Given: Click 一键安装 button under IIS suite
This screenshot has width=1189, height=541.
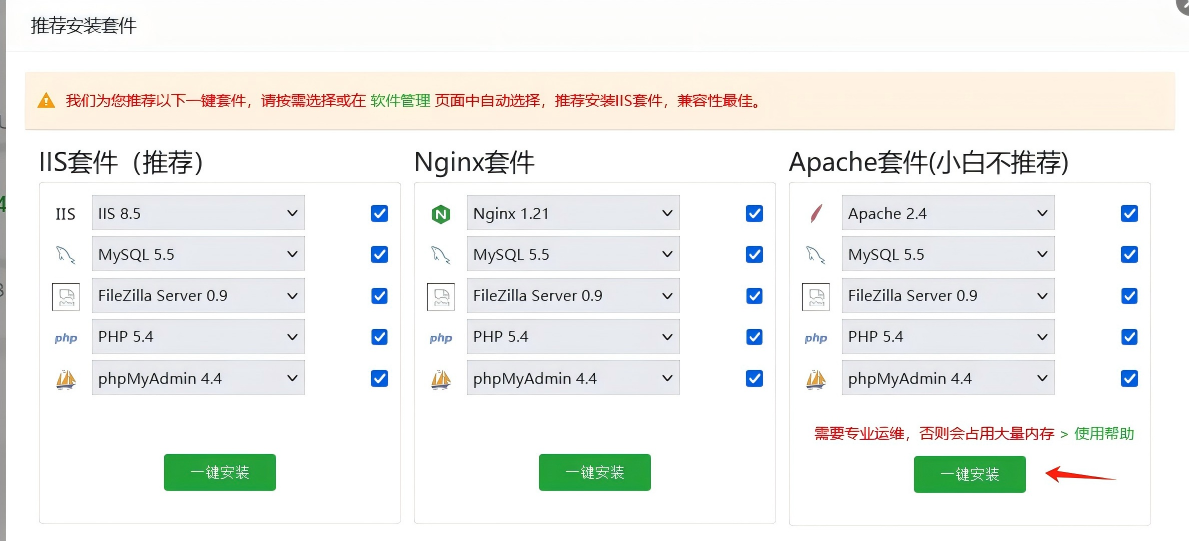Looking at the screenshot, I should pyautogui.click(x=220, y=473).
